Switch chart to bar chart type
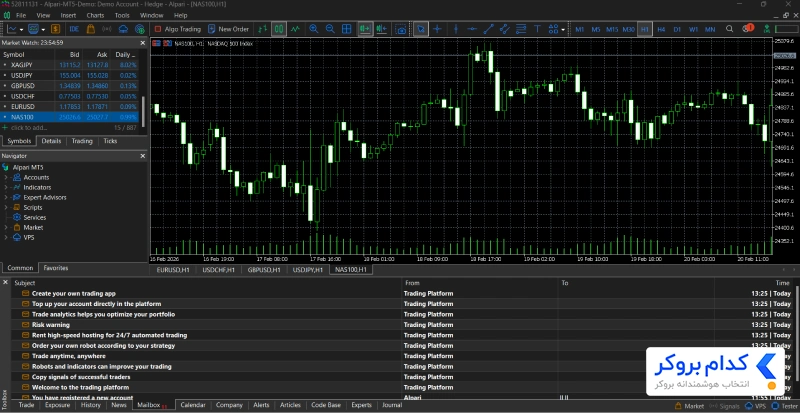 [262, 29]
